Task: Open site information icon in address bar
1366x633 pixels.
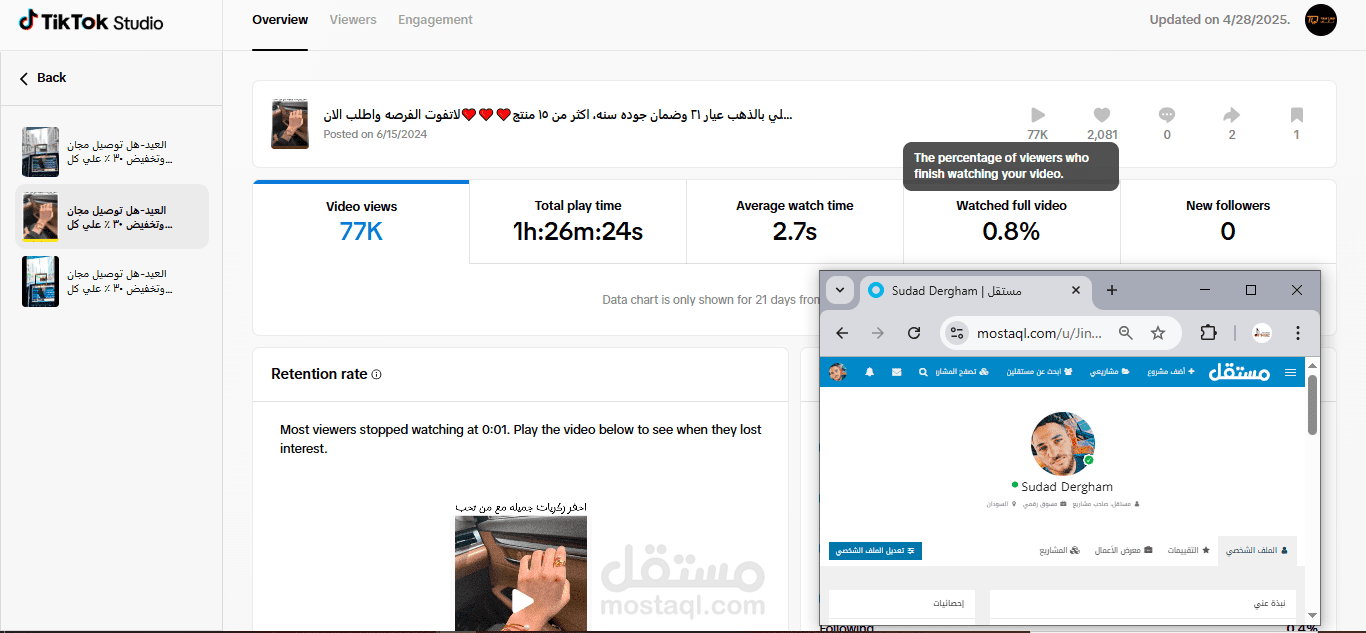Action: (x=957, y=333)
